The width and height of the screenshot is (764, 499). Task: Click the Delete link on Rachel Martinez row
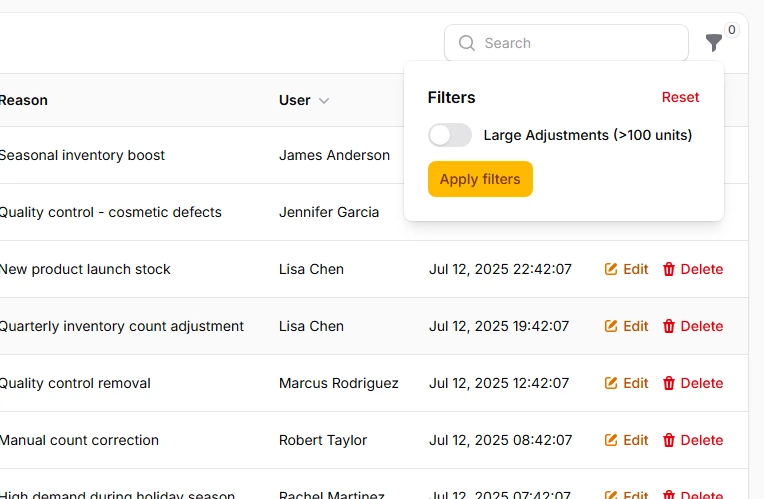(x=693, y=495)
